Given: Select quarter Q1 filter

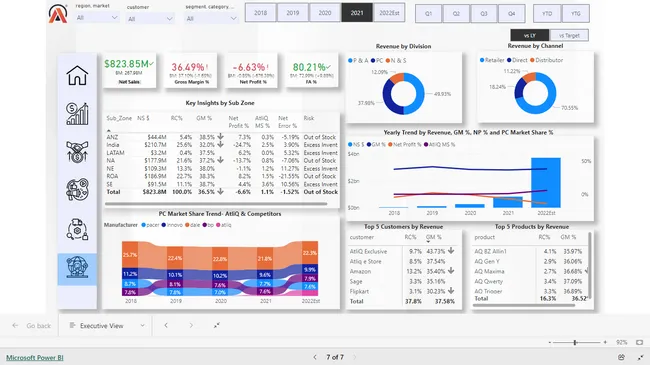Looking at the screenshot, I should [429, 13].
